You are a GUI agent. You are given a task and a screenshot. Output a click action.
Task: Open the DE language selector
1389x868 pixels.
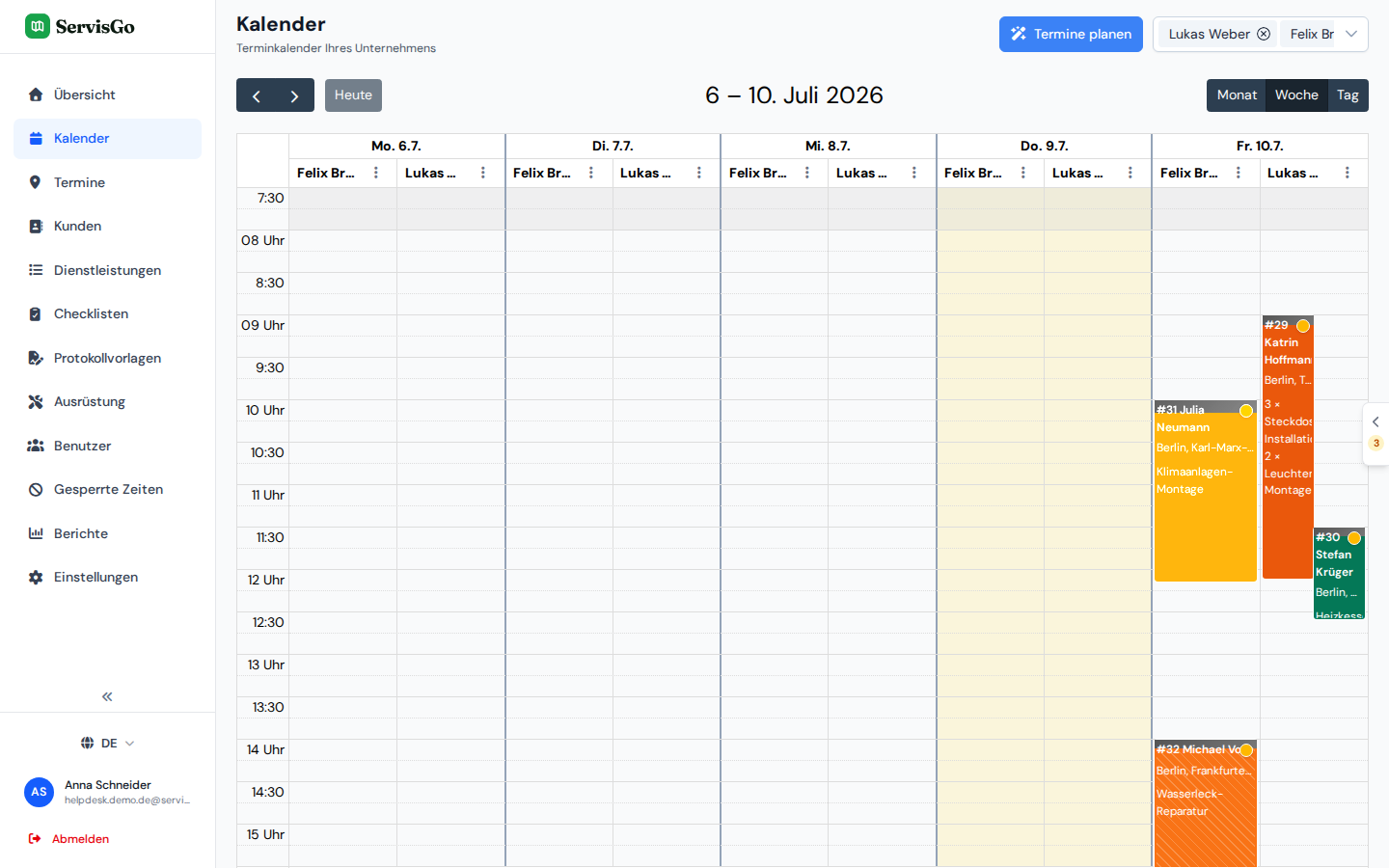click(x=108, y=744)
